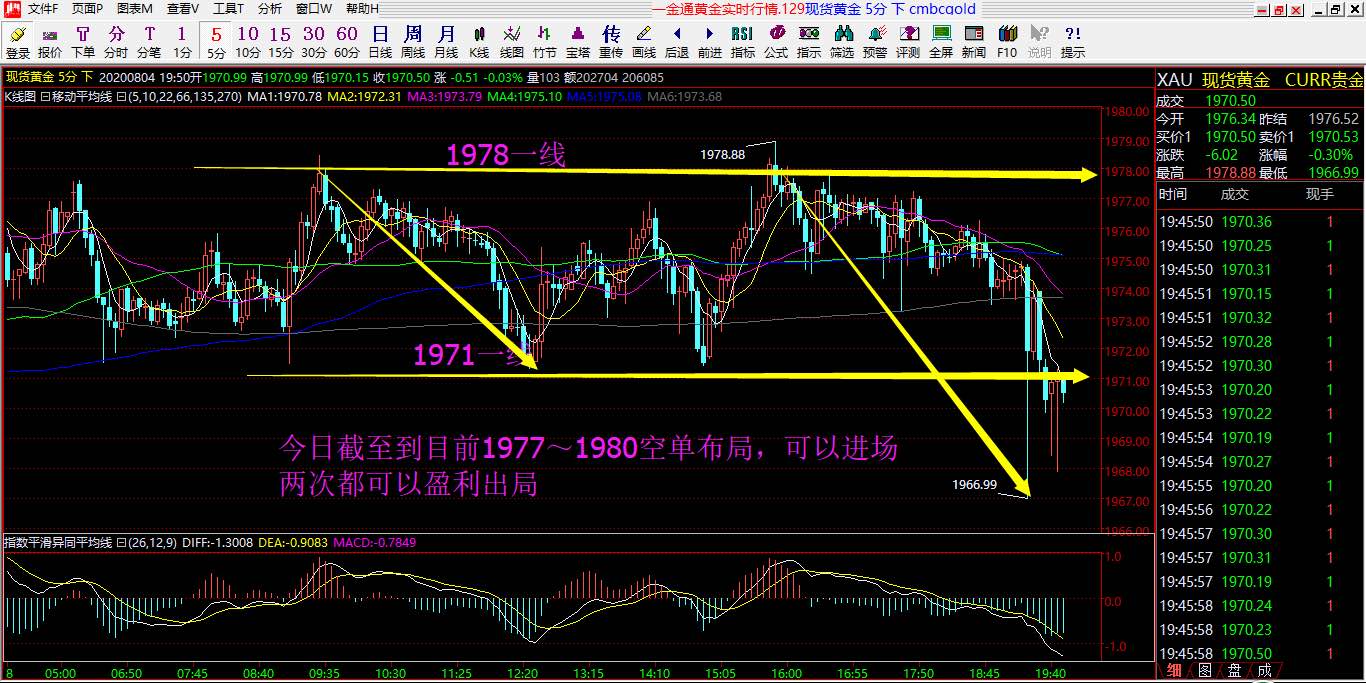Screen dimensions: 1366x683
Task: Click the 后退 back arrow
Action: (677, 43)
